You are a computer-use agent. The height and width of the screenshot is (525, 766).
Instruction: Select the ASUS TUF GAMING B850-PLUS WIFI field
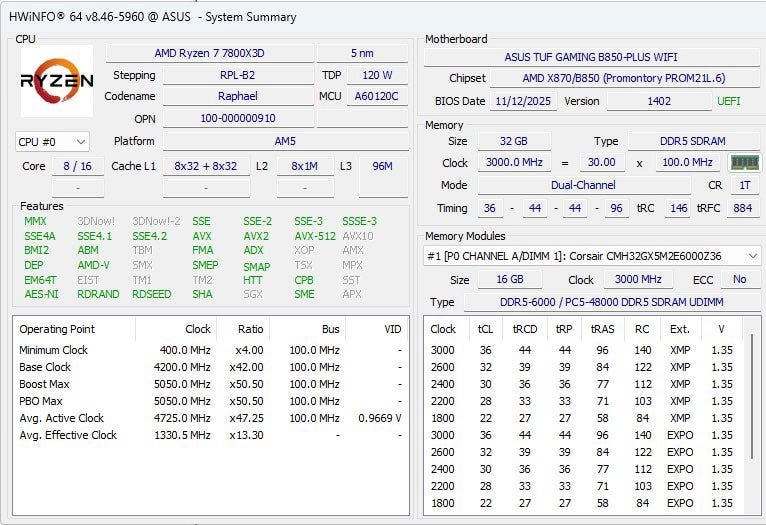click(592, 57)
